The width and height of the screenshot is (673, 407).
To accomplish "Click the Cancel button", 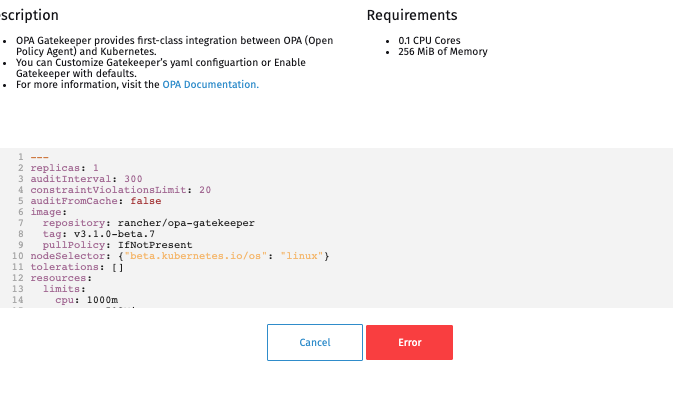I will [x=315, y=342].
